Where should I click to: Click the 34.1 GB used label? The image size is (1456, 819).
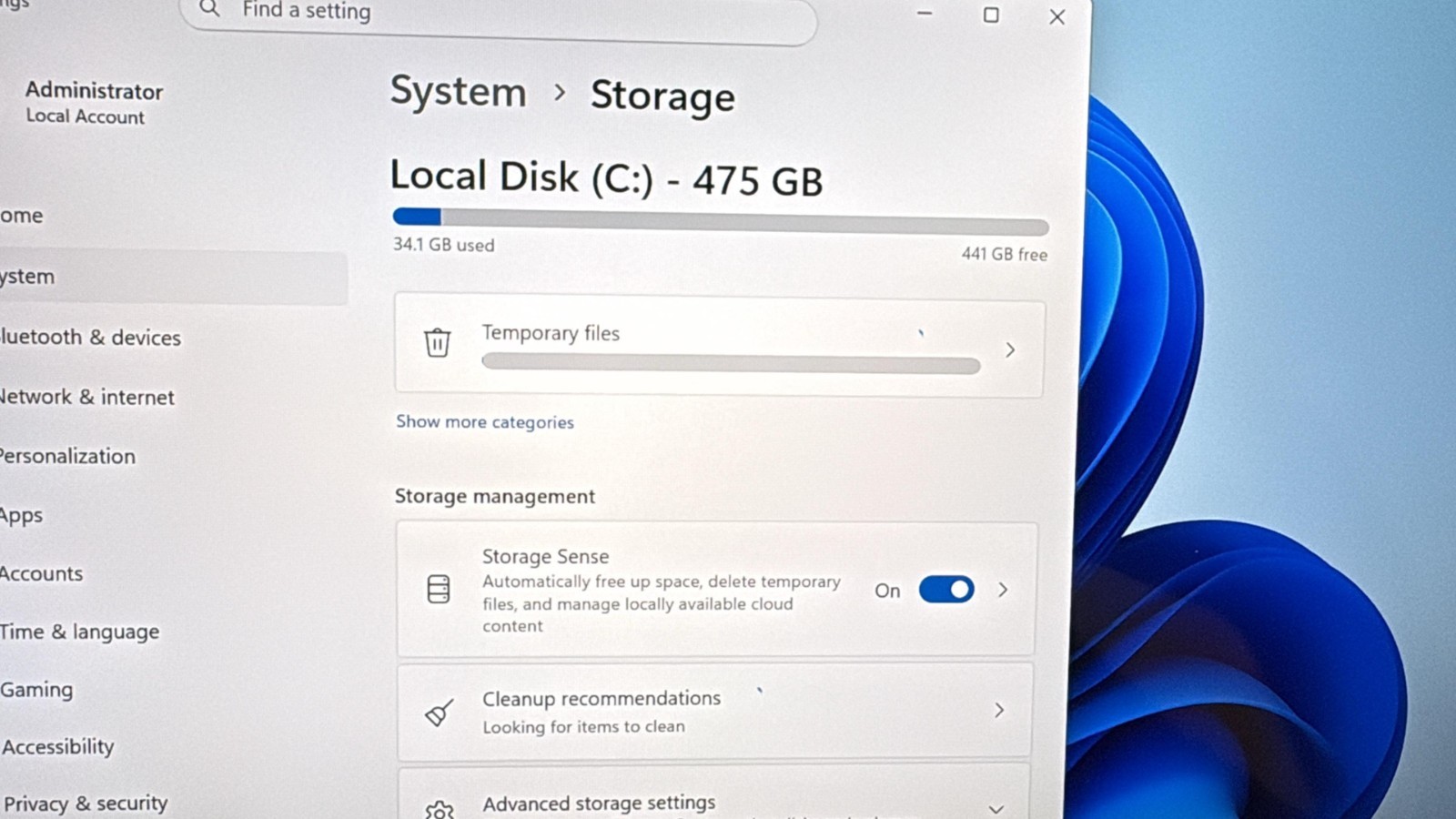443,245
